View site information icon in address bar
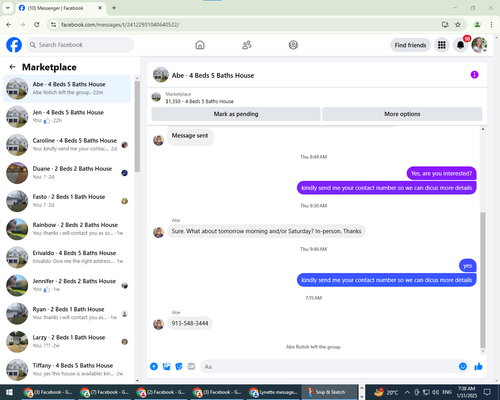 pos(53,24)
